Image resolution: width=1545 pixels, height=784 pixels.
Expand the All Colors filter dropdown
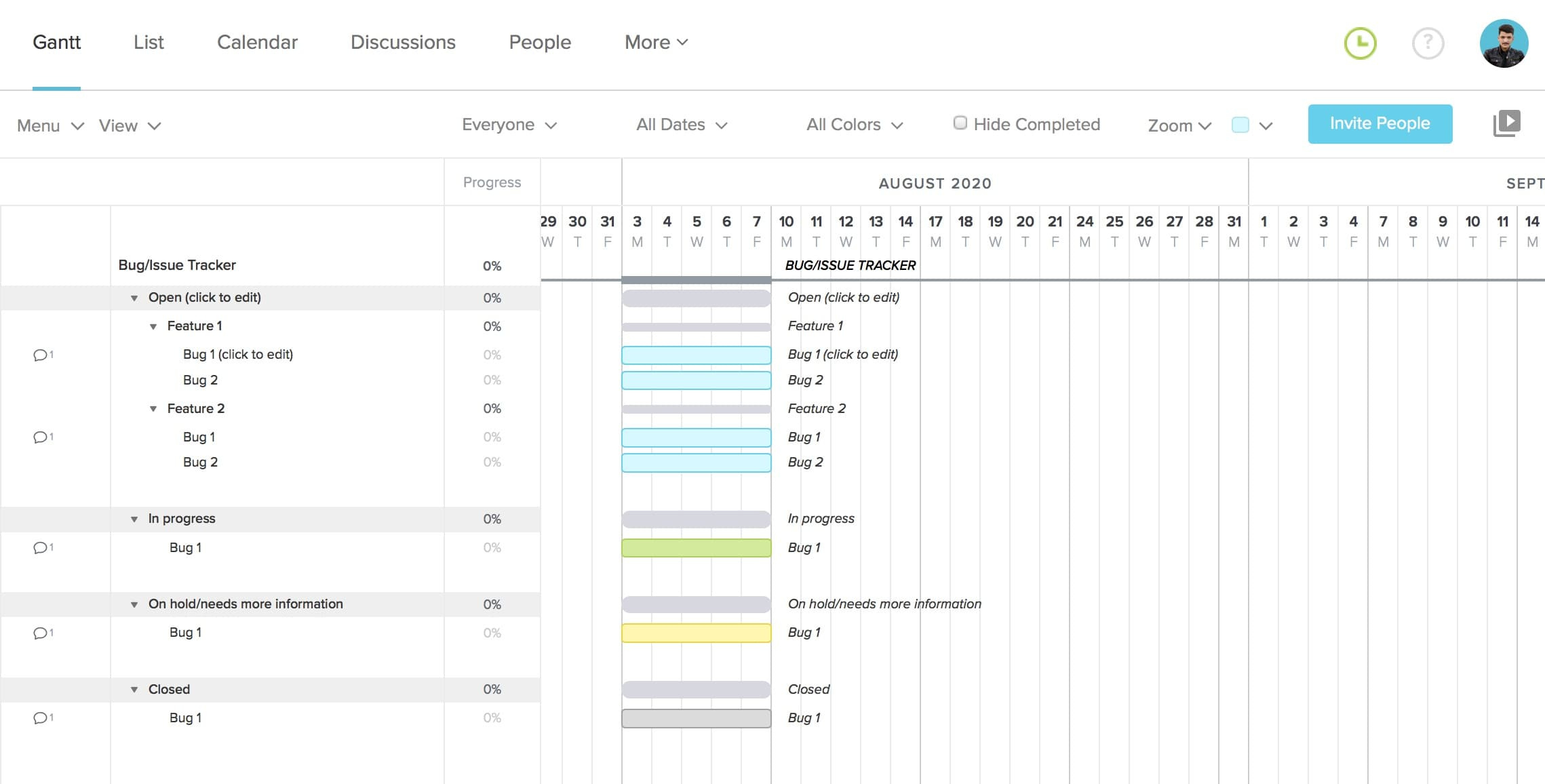coord(854,124)
